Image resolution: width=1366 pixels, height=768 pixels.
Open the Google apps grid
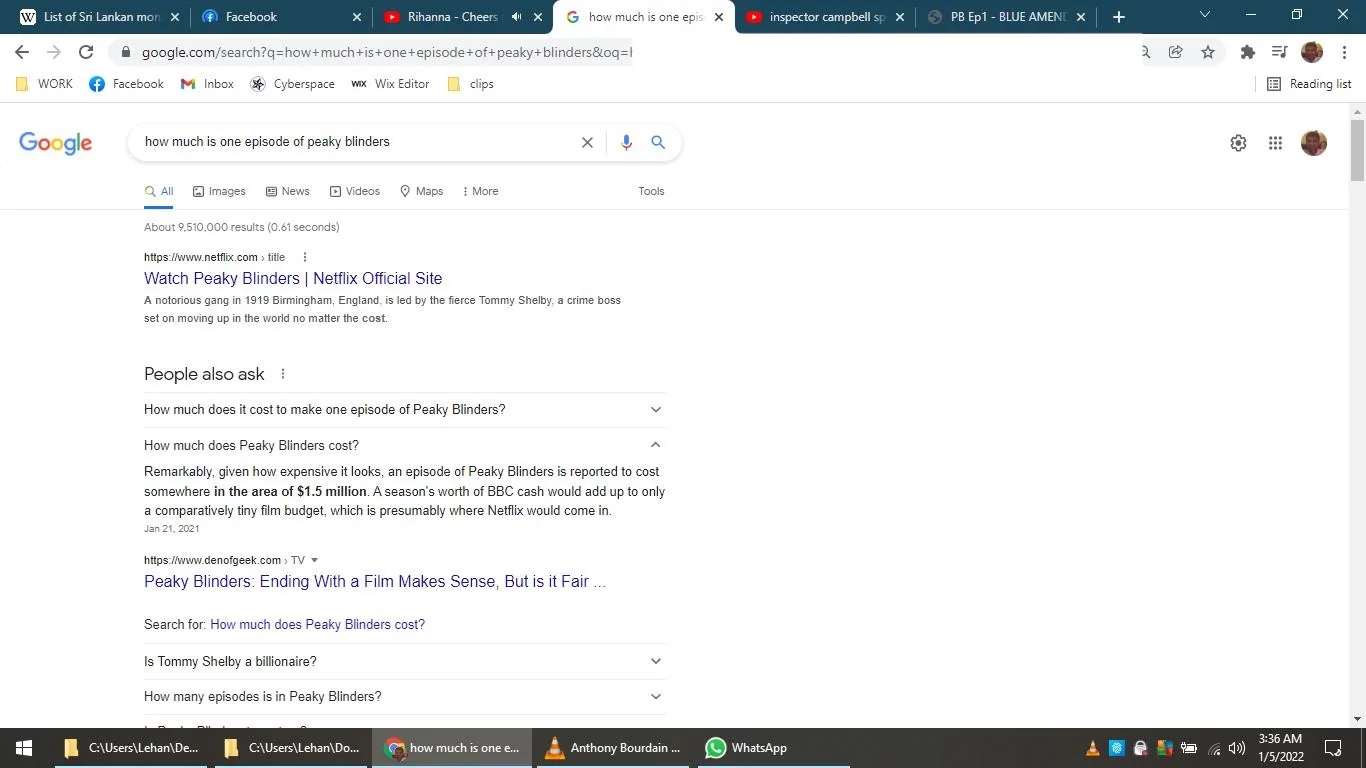(1275, 143)
